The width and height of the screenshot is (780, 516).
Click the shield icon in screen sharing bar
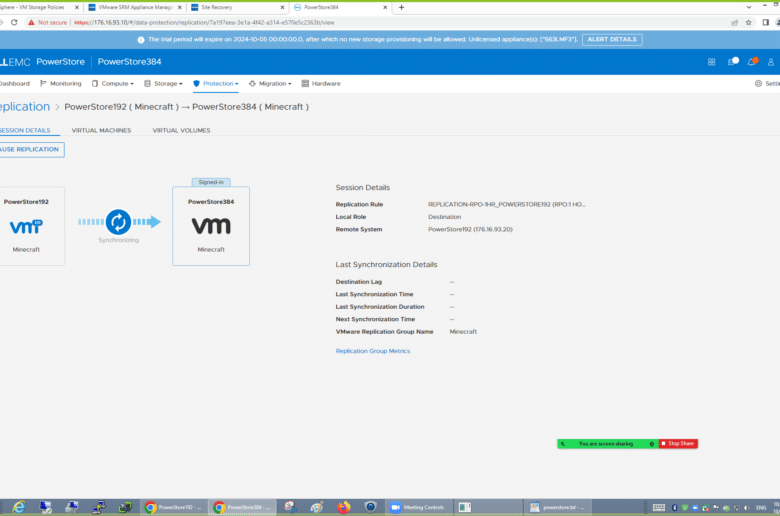(x=652, y=444)
